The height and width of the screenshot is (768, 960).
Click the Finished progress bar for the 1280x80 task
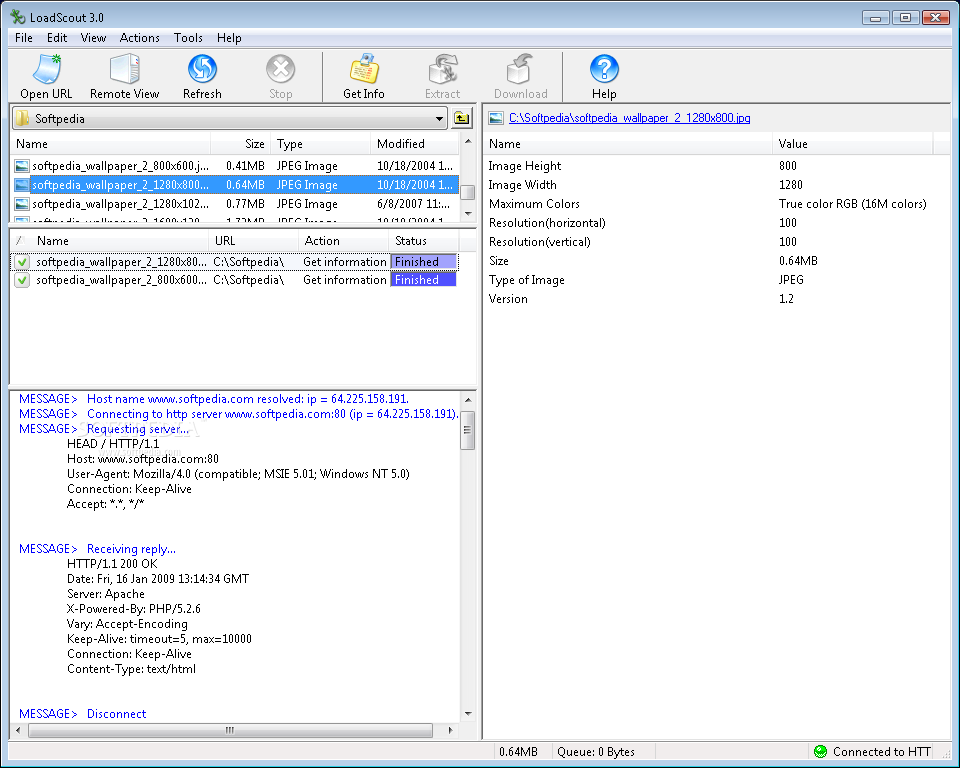click(424, 262)
